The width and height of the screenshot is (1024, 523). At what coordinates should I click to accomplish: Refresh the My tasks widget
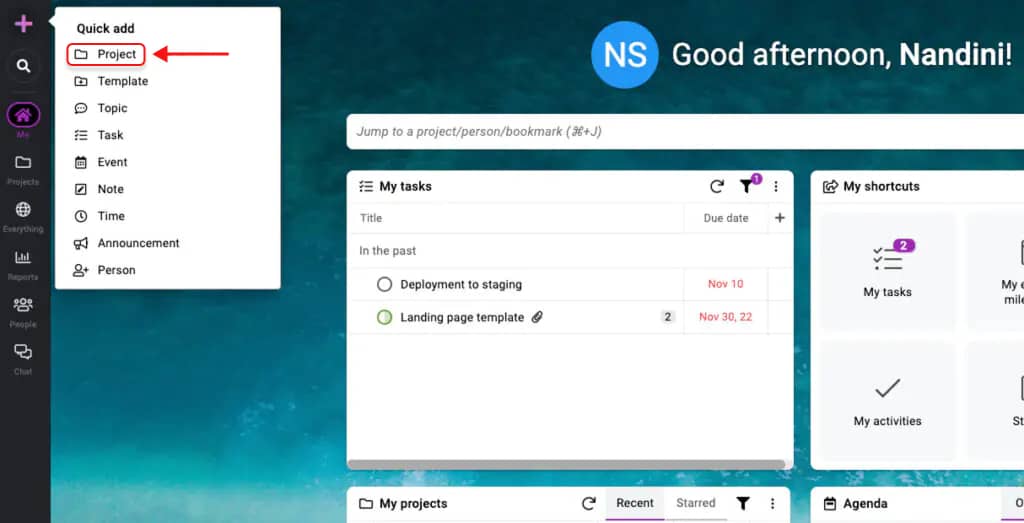[717, 187]
